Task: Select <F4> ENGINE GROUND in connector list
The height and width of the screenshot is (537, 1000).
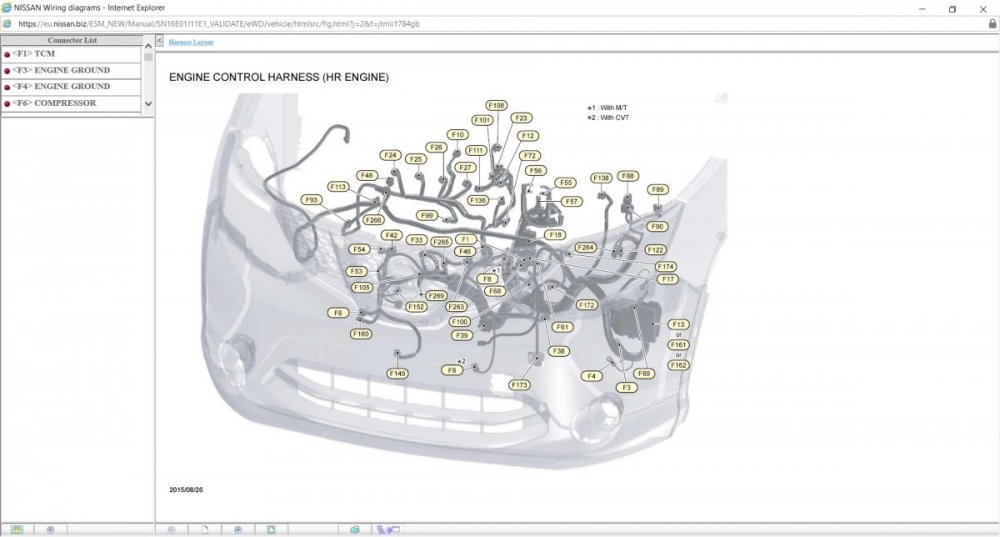Action: coord(71,86)
